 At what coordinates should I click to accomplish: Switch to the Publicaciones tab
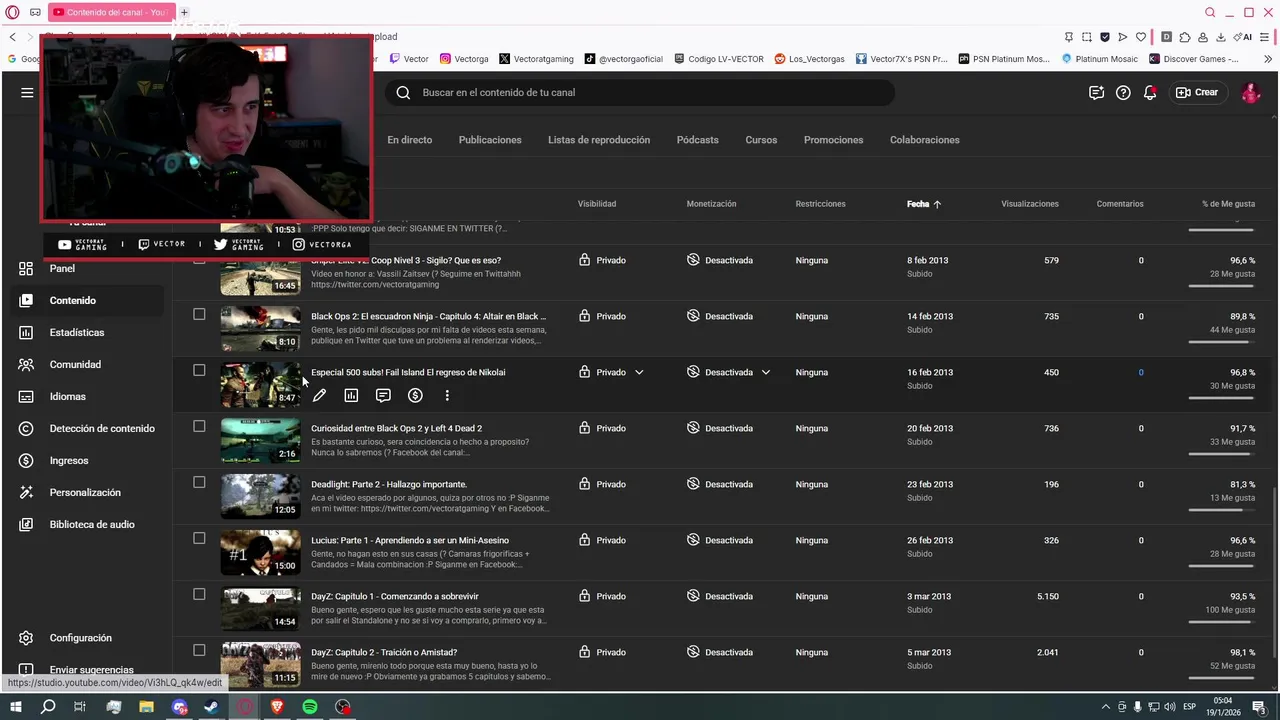click(x=490, y=140)
